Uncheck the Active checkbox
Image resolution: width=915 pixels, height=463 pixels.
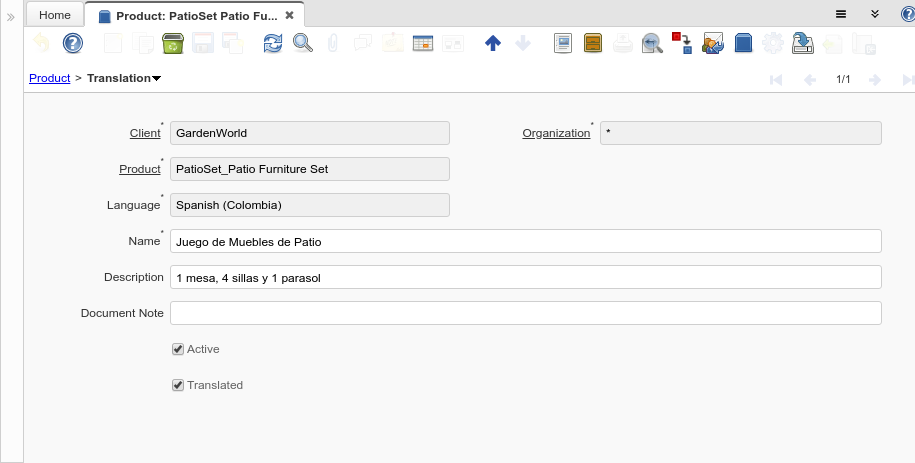(x=178, y=349)
